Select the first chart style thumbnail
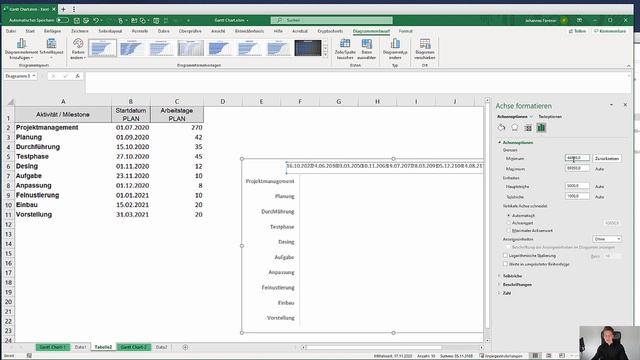The height and width of the screenshot is (360, 640). [x=102, y=48]
